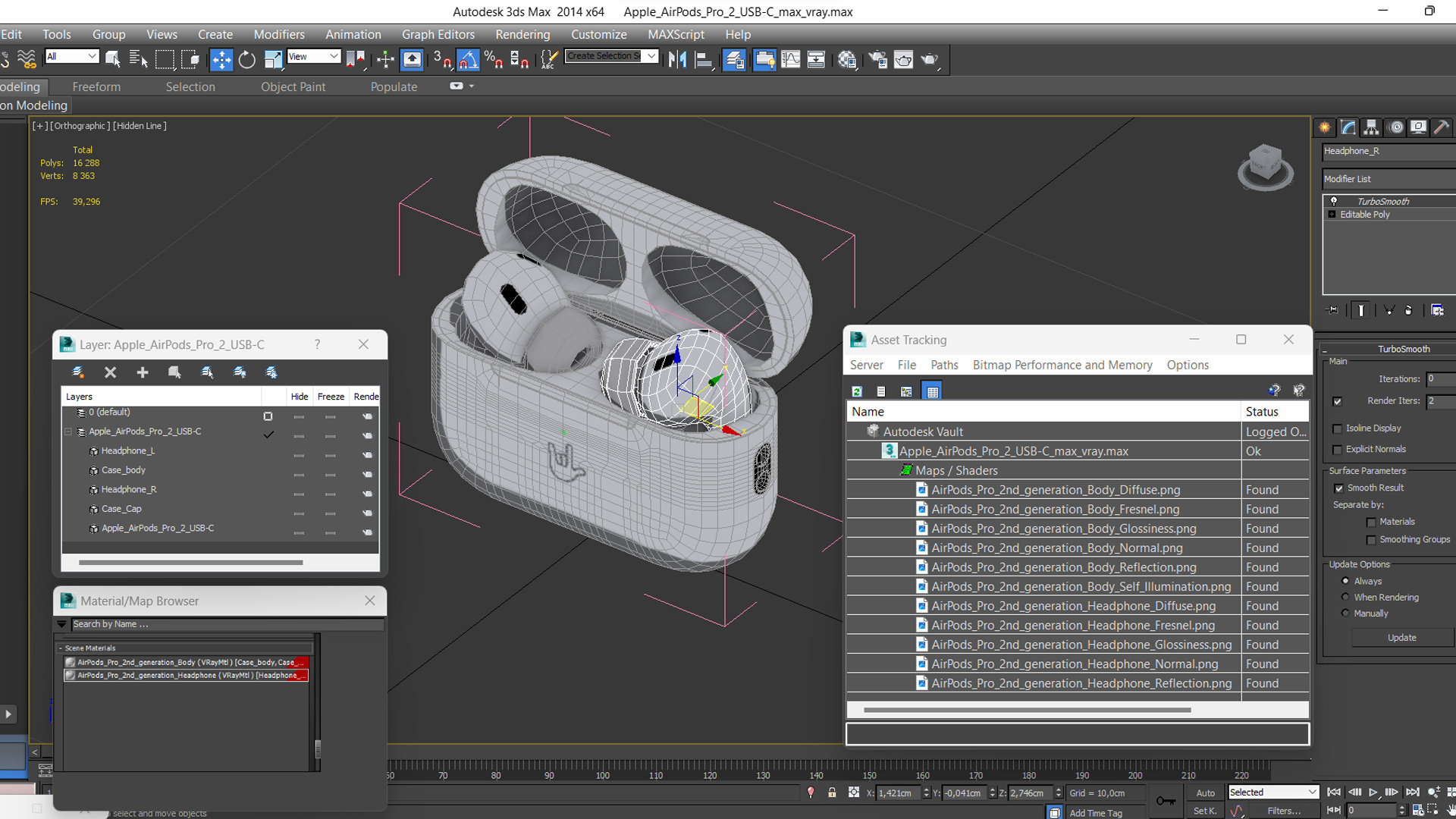Enable the Isoline Display checkbox
This screenshot has width=1456, height=819.
[x=1338, y=428]
